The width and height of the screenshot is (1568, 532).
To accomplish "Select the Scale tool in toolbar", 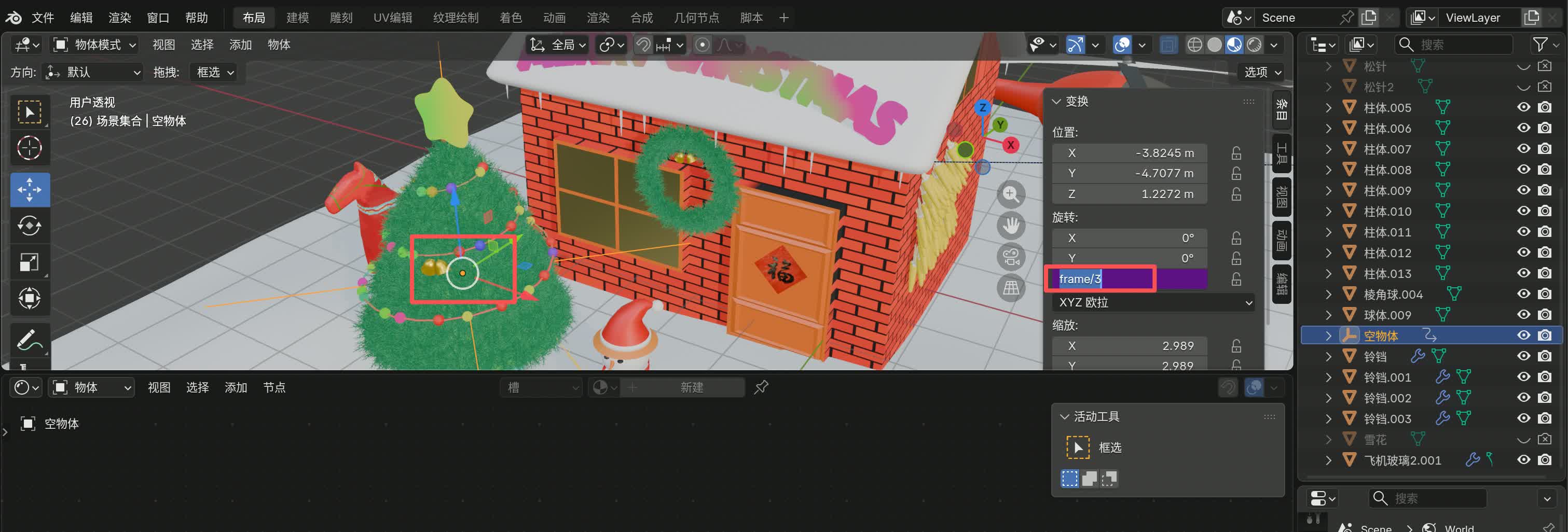I will pos(29,262).
